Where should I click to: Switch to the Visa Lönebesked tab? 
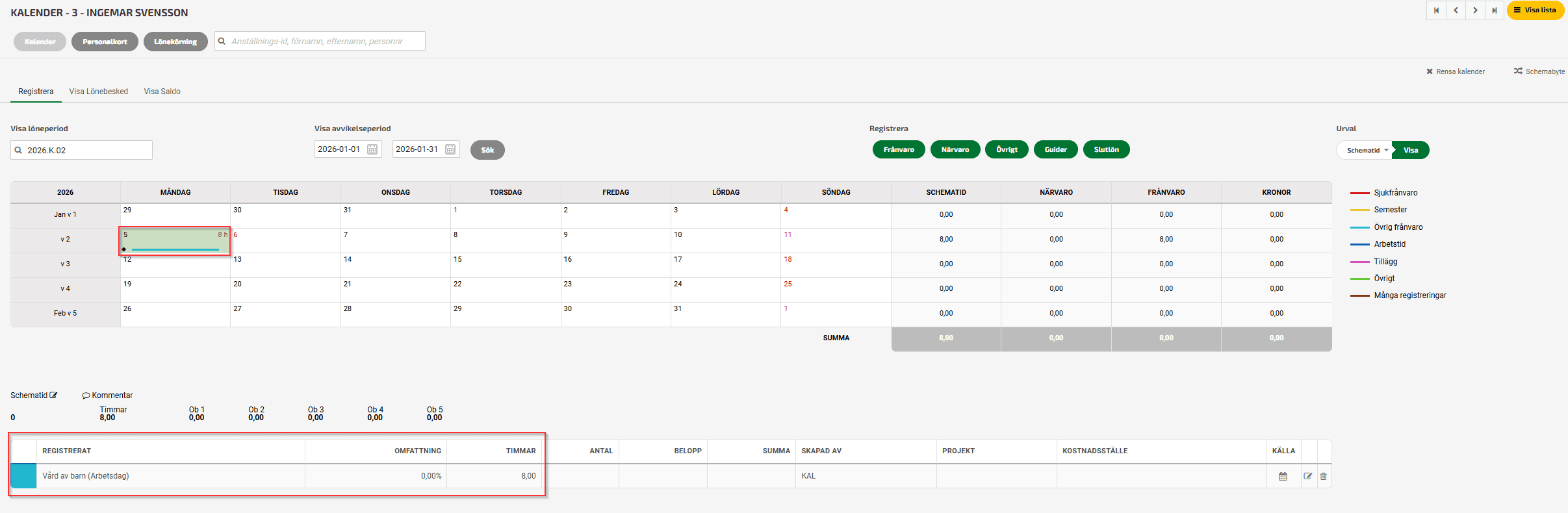coord(99,92)
